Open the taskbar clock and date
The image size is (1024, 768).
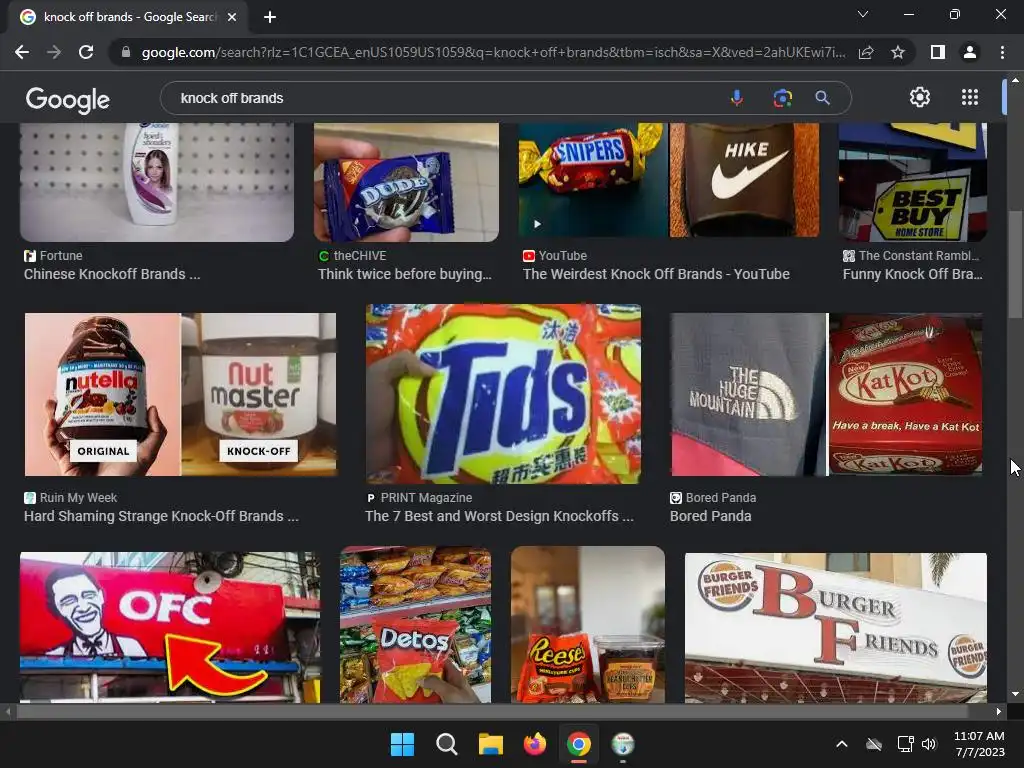pos(979,744)
